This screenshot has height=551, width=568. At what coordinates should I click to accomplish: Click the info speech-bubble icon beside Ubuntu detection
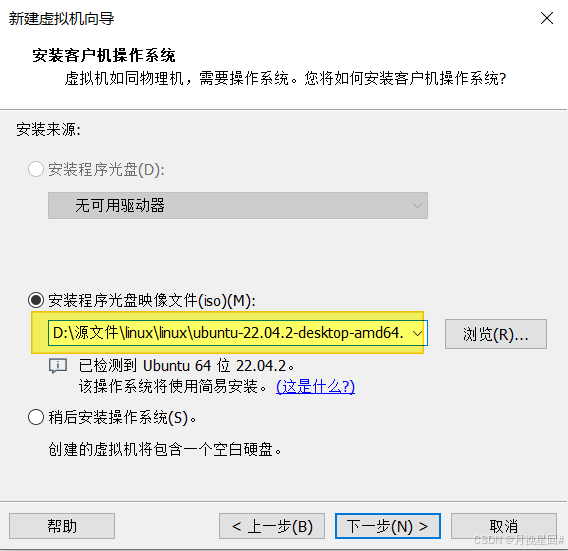pos(58,366)
